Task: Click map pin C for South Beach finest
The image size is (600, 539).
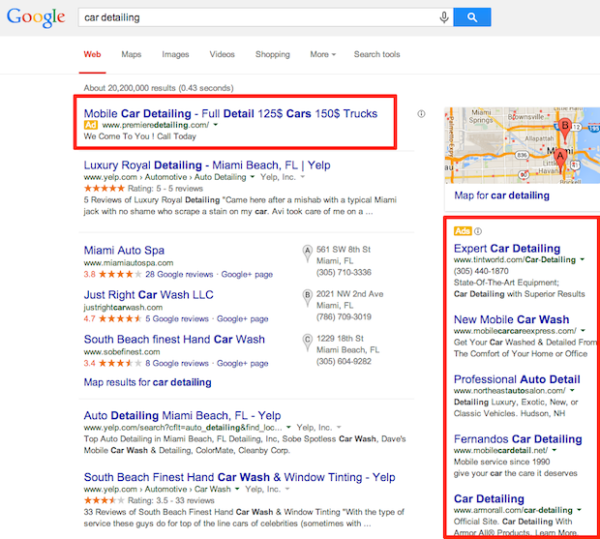Action: coord(307,342)
